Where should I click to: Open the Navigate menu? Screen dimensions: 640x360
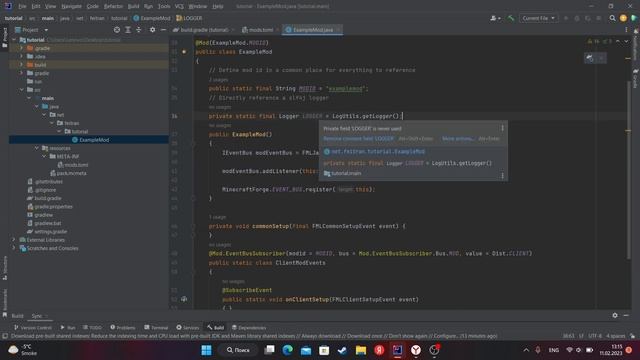(x=71, y=6)
